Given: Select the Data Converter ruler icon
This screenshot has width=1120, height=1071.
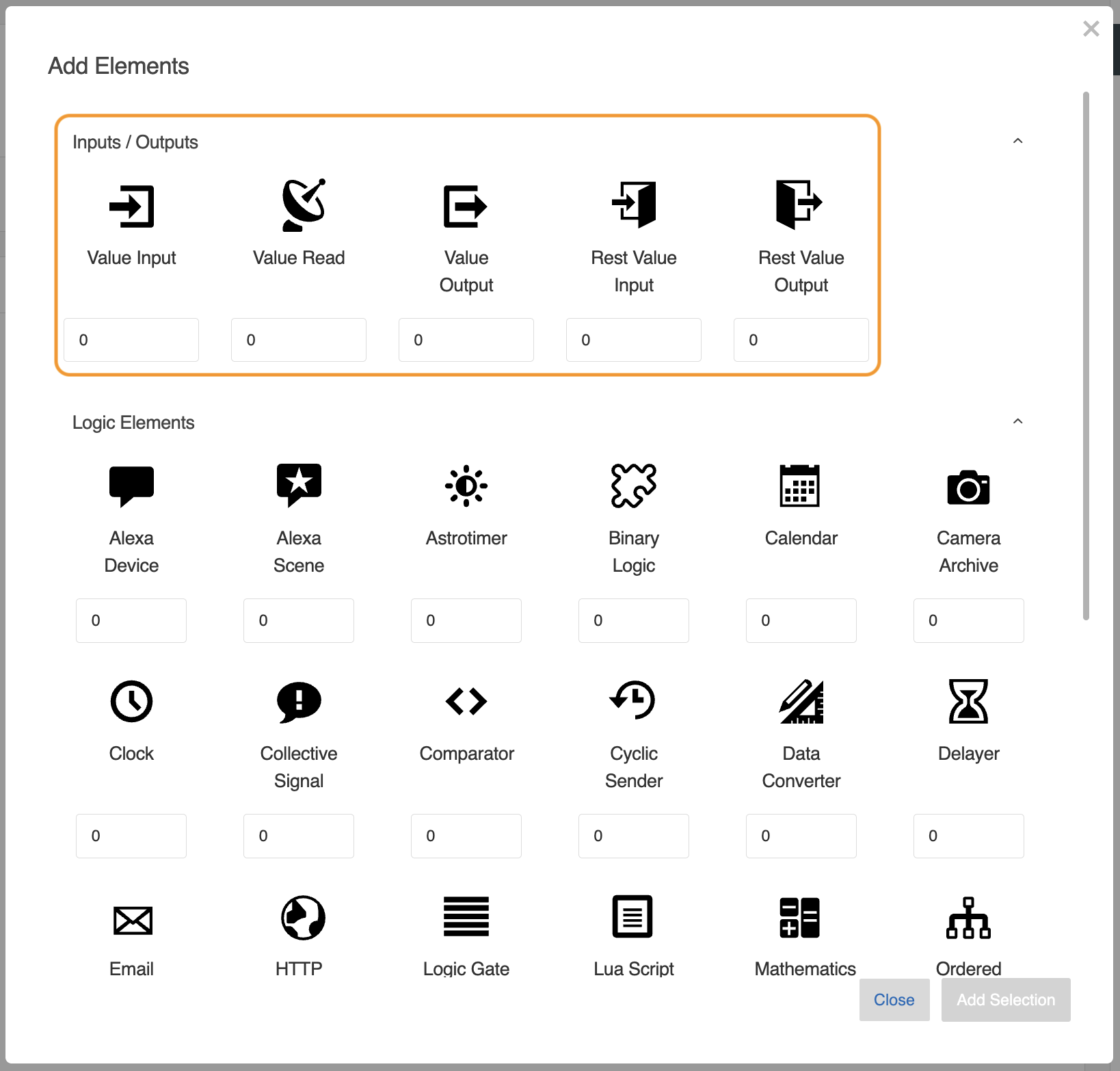Looking at the screenshot, I should point(801,701).
